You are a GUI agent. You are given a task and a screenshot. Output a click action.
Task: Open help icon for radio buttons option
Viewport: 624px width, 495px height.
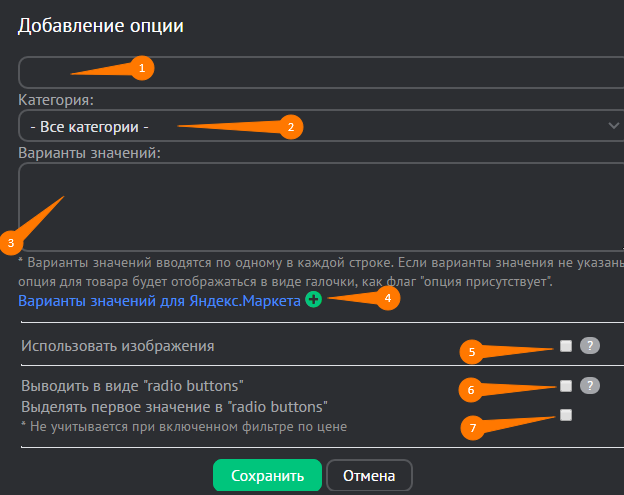(591, 385)
